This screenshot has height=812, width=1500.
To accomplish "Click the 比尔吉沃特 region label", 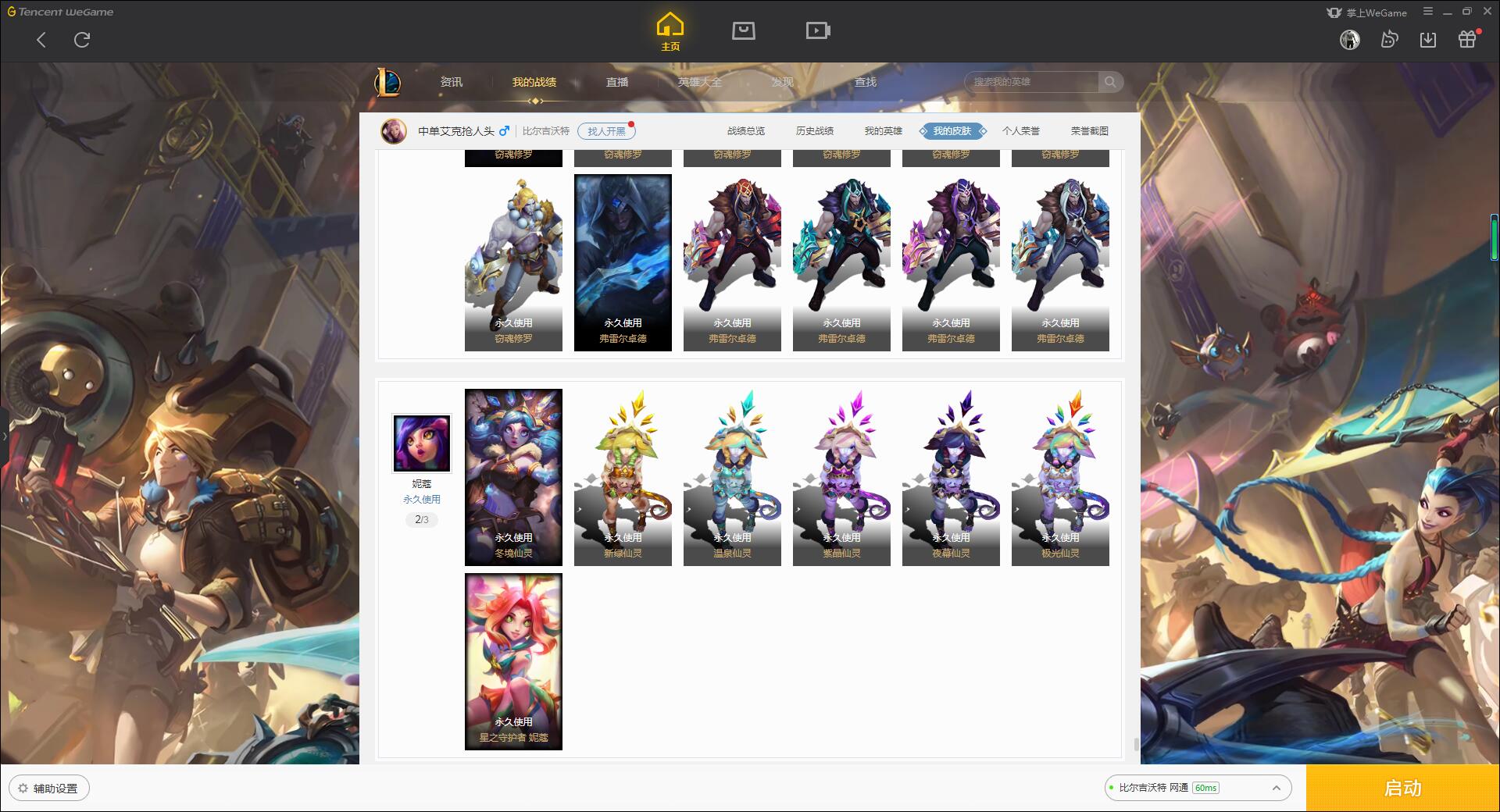I will click(x=546, y=131).
